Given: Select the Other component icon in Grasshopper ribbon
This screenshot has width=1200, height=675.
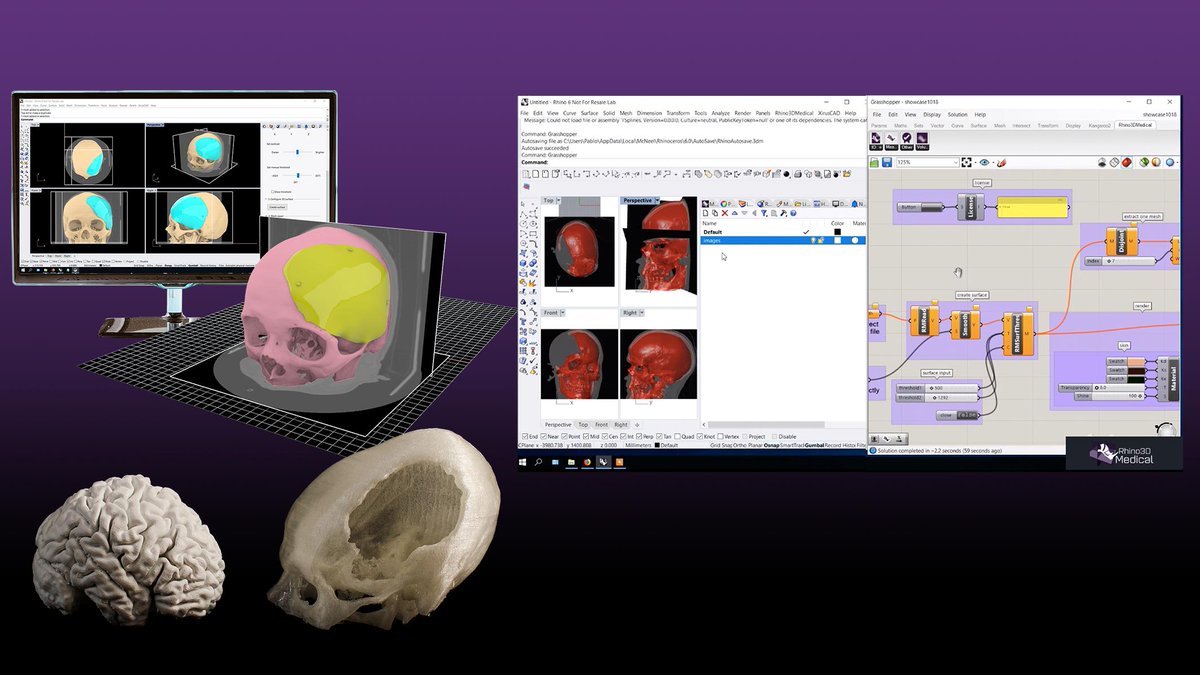Looking at the screenshot, I should point(907,138).
